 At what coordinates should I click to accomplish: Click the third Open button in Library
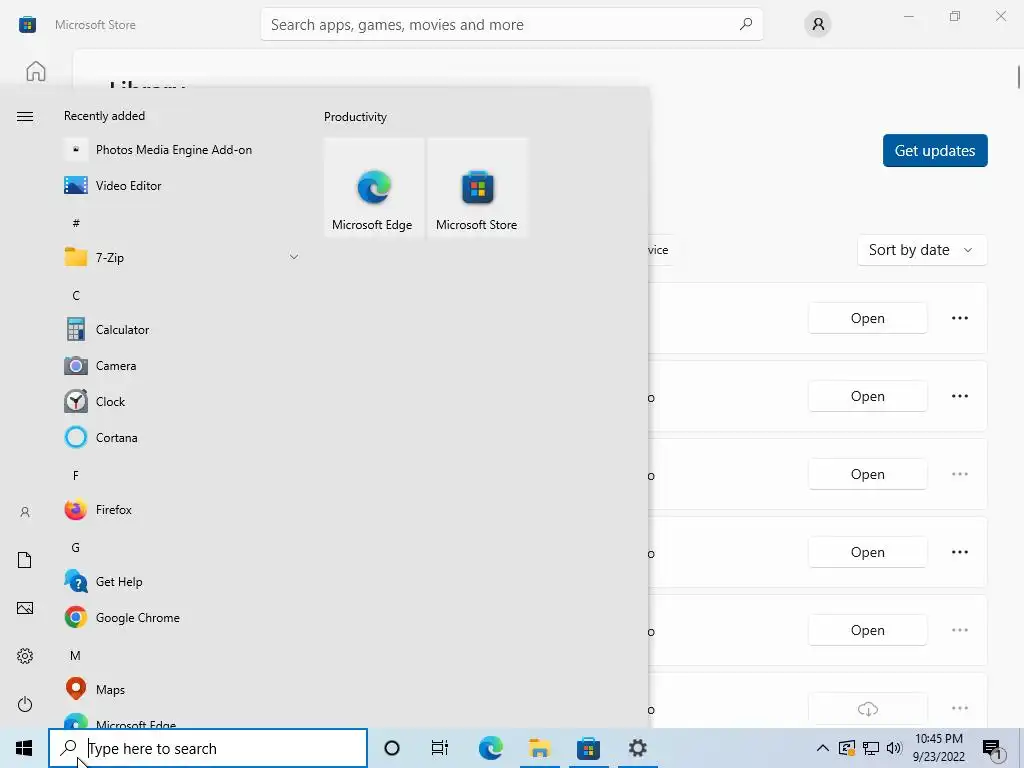pyautogui.click(x=867, y=474)
